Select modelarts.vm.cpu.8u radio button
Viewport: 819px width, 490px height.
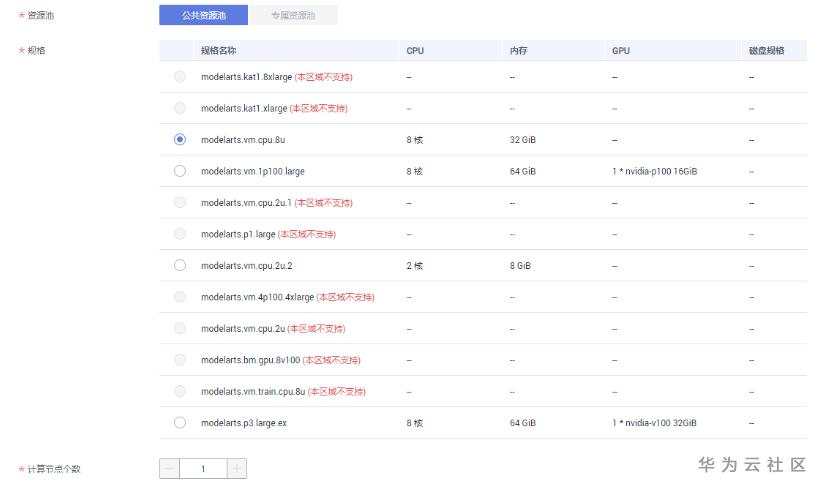pyautogui.click(x=180, y=140)
